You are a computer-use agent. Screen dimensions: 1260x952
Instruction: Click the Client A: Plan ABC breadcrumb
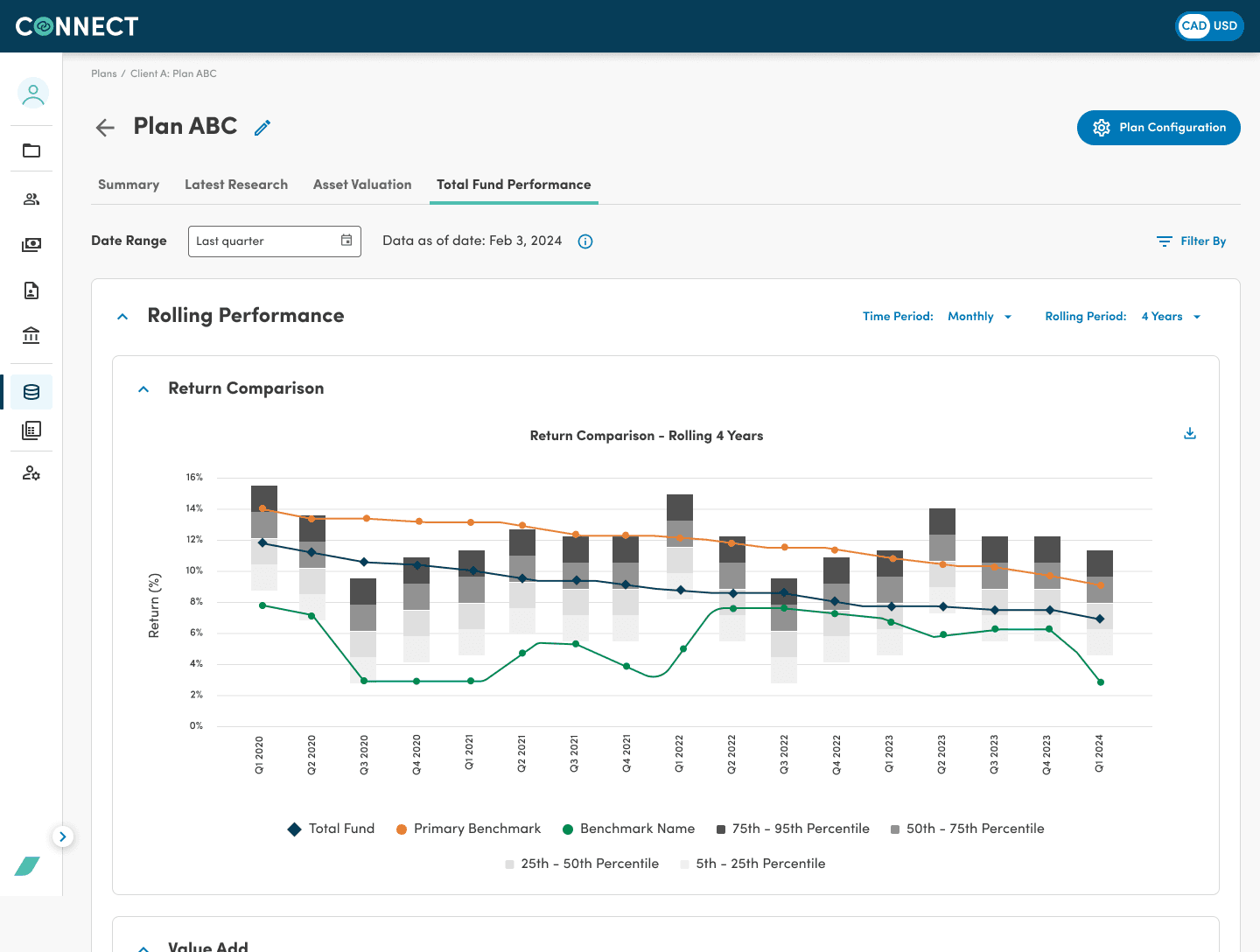[x=173, y=73]
